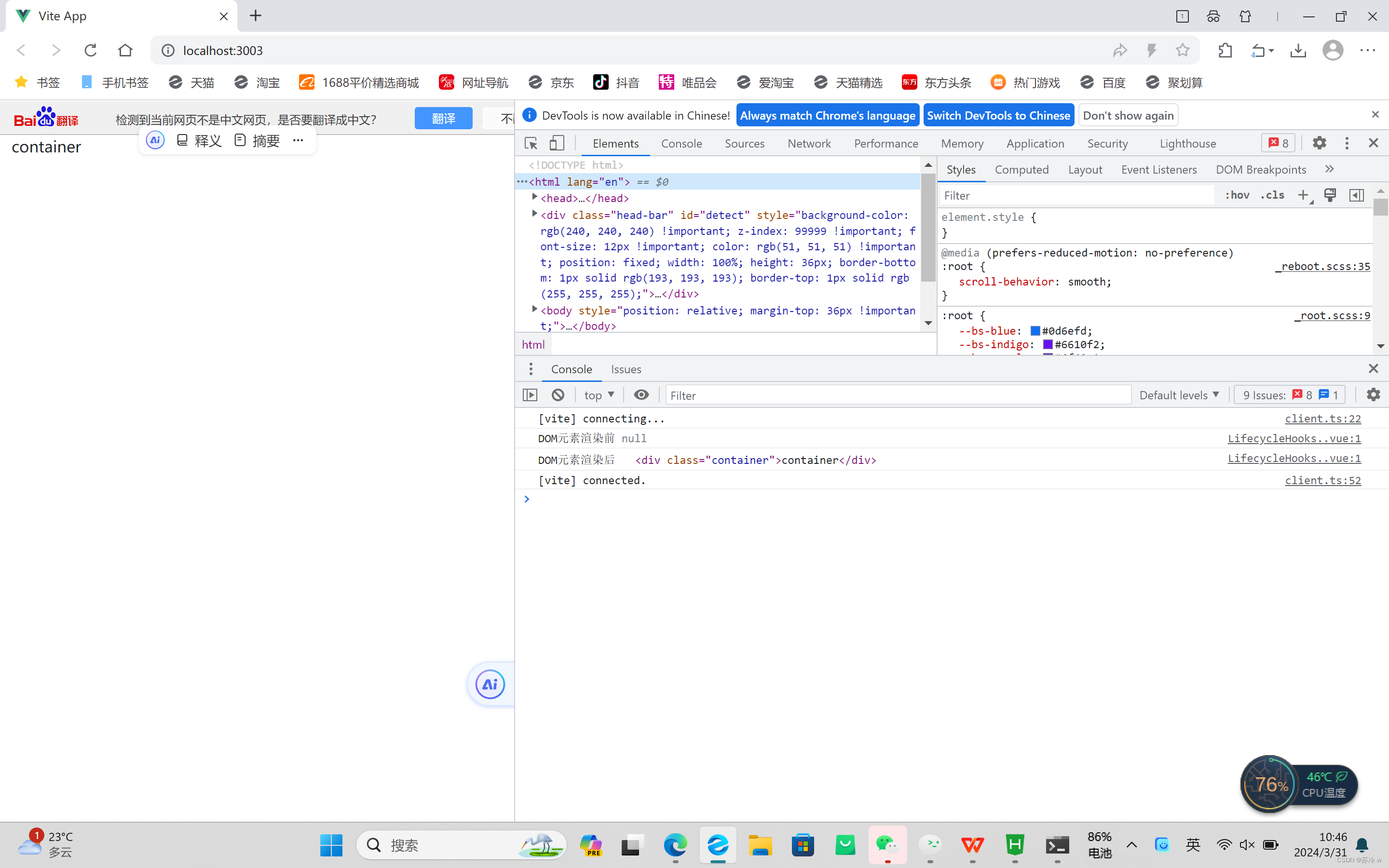The width and height of the screenshot is (1389, 868).
Task: Toggle the :hov element state panel
Action: pyautogui.click(x=1237, y=195)
